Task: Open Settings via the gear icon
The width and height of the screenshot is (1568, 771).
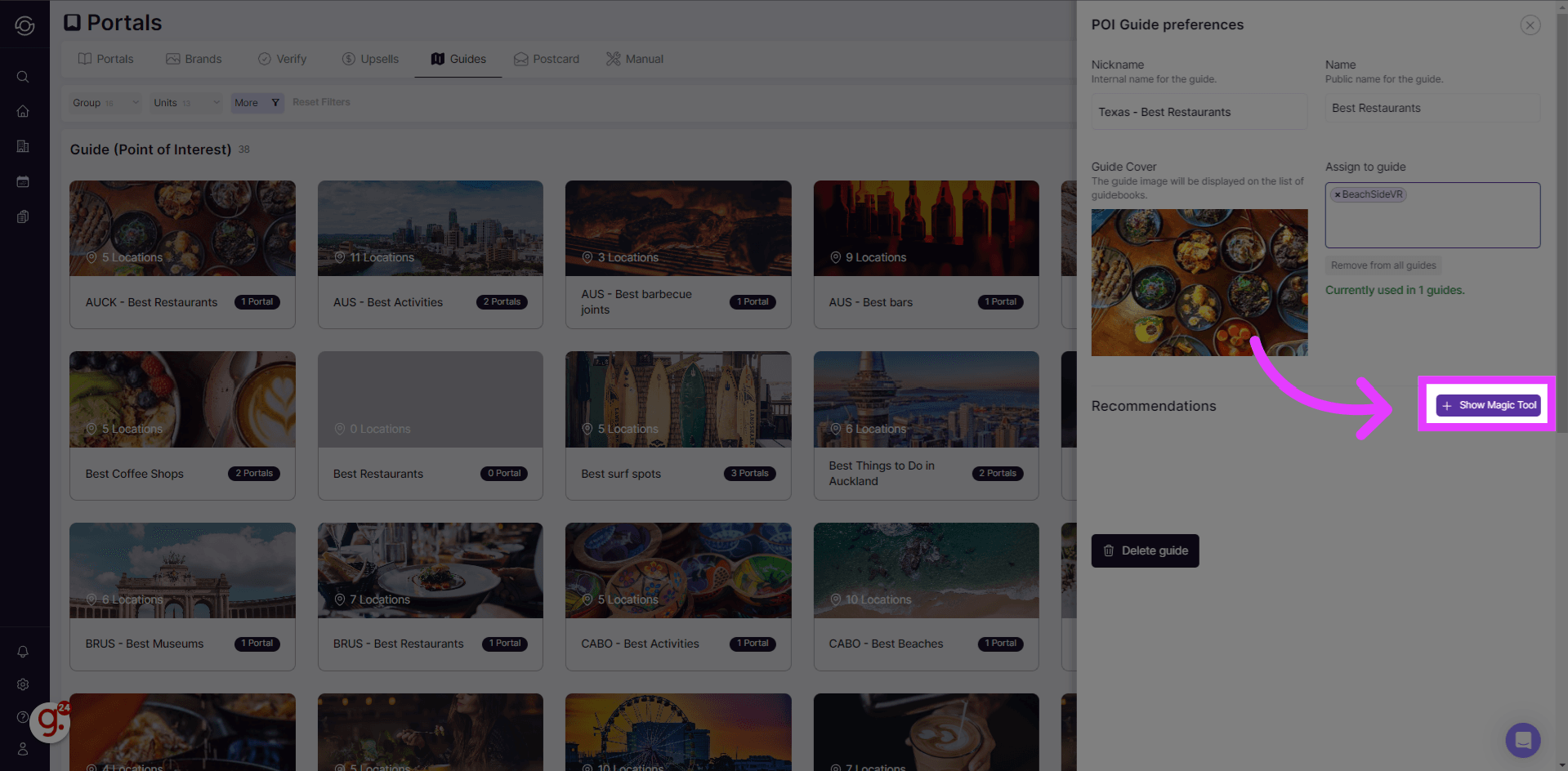Action: point(23,684)
